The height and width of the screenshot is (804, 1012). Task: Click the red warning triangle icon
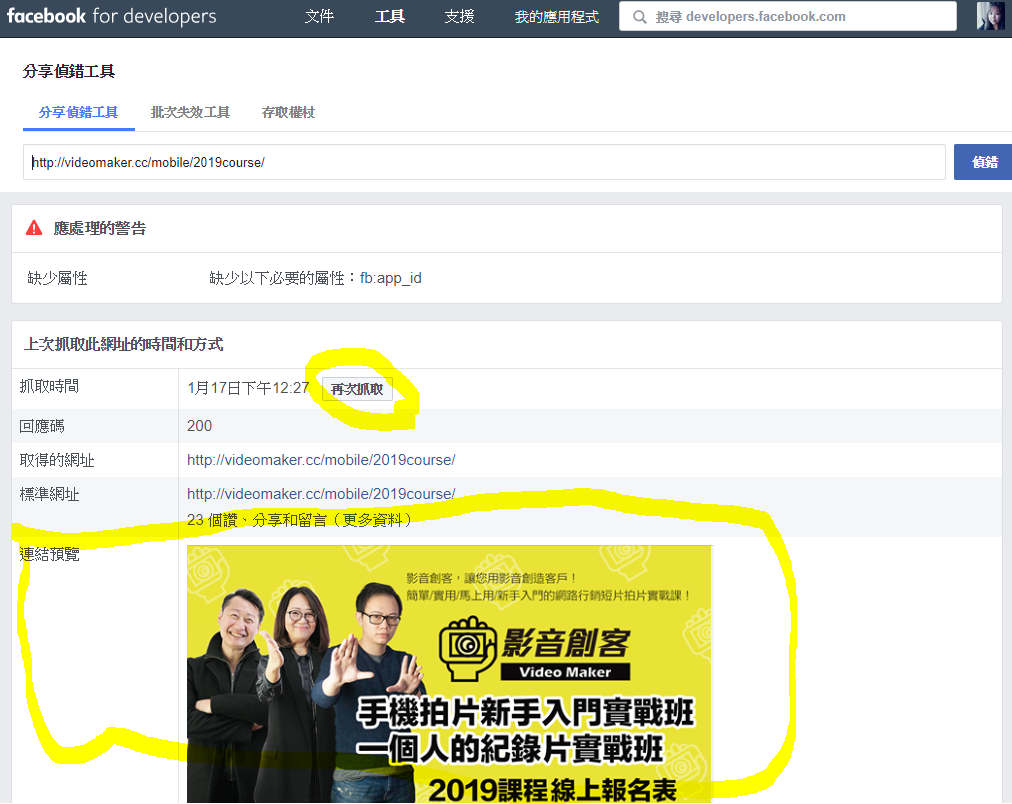tap(34, 228)
